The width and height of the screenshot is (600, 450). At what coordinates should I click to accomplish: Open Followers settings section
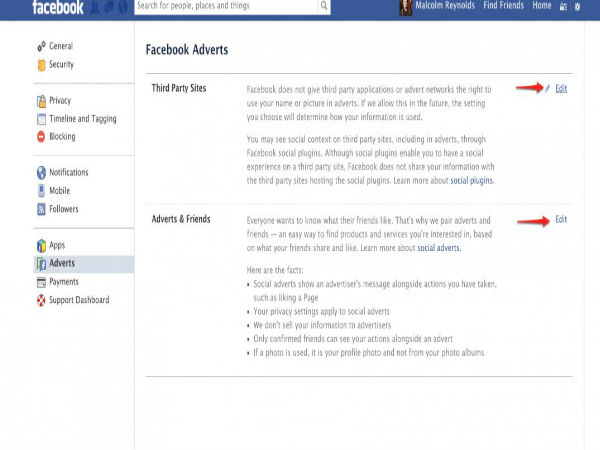pyautogui.click(x=64, y=209)
